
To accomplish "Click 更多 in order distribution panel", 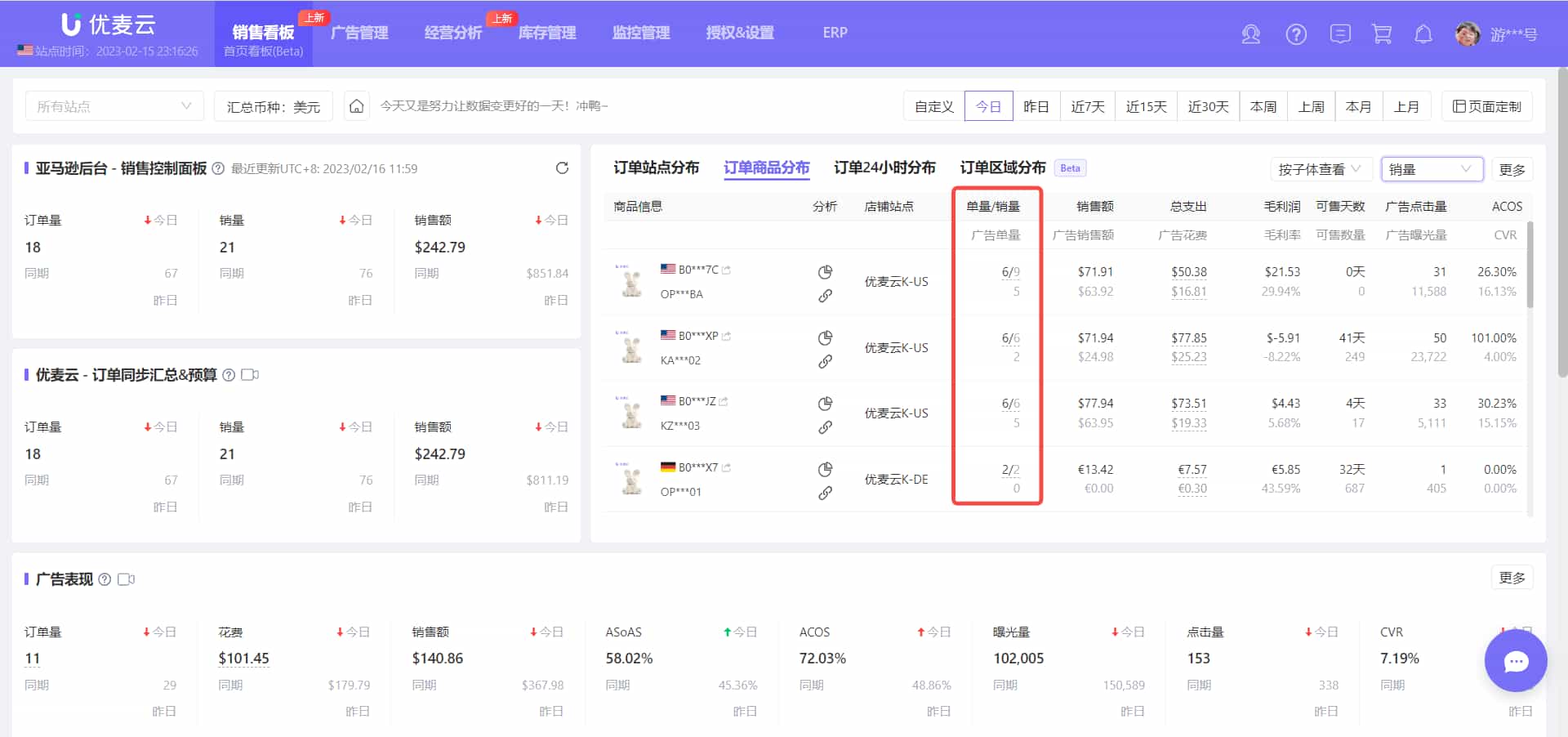I will (x=1512, y=169).
